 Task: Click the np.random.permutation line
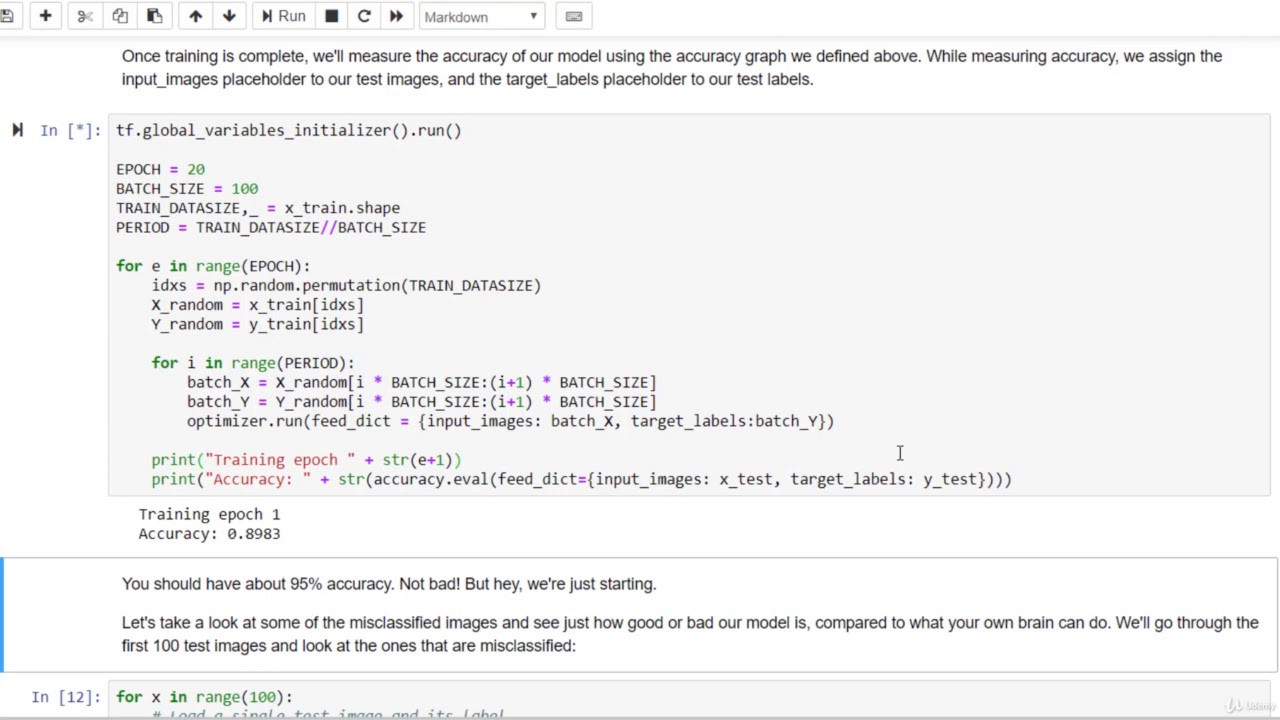coord(346,285)
